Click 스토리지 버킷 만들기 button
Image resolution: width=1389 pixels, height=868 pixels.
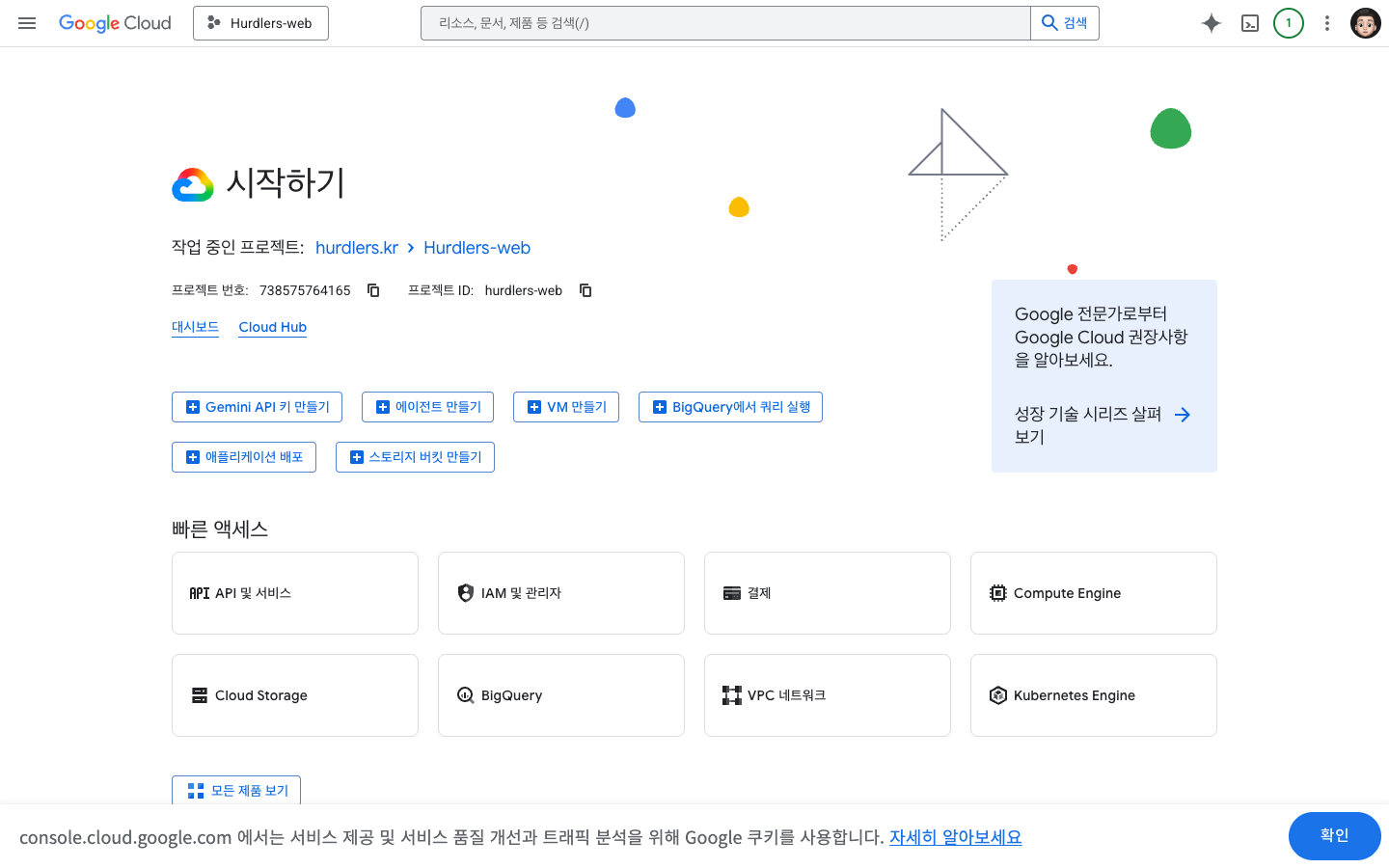click(x=415, y=457)
